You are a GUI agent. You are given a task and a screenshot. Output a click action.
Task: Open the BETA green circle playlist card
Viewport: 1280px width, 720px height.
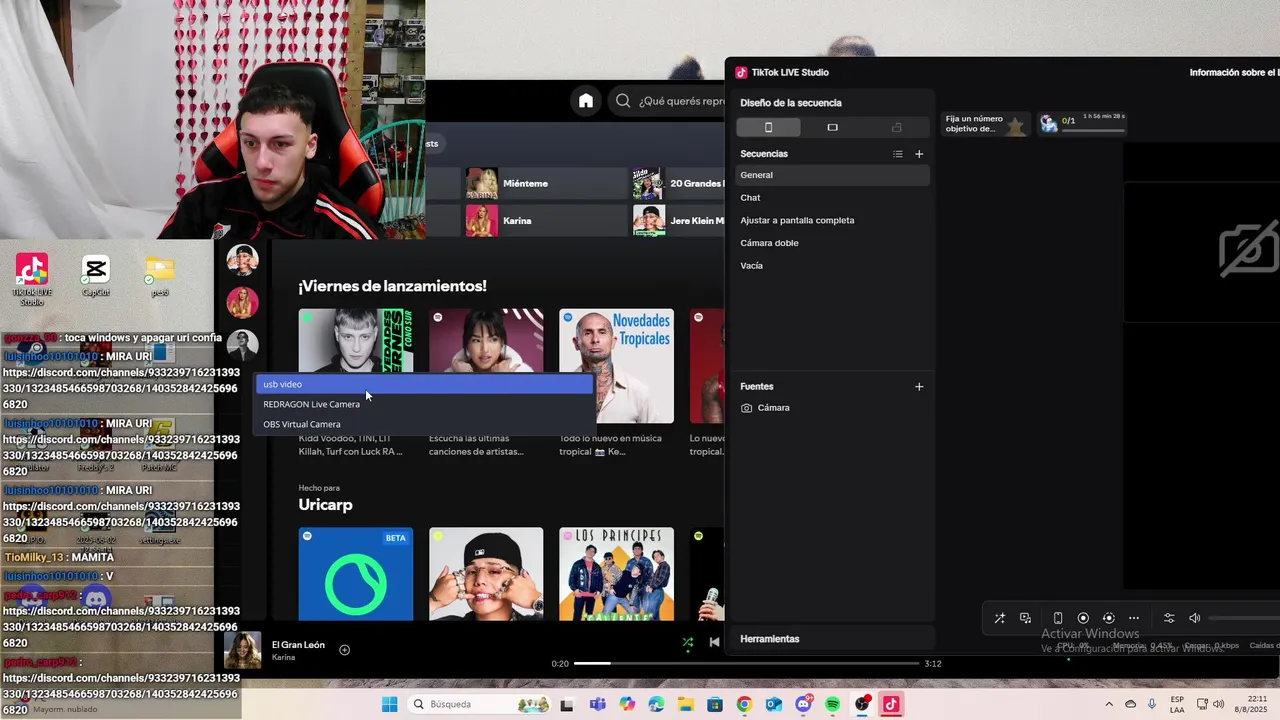click(355, 574)
